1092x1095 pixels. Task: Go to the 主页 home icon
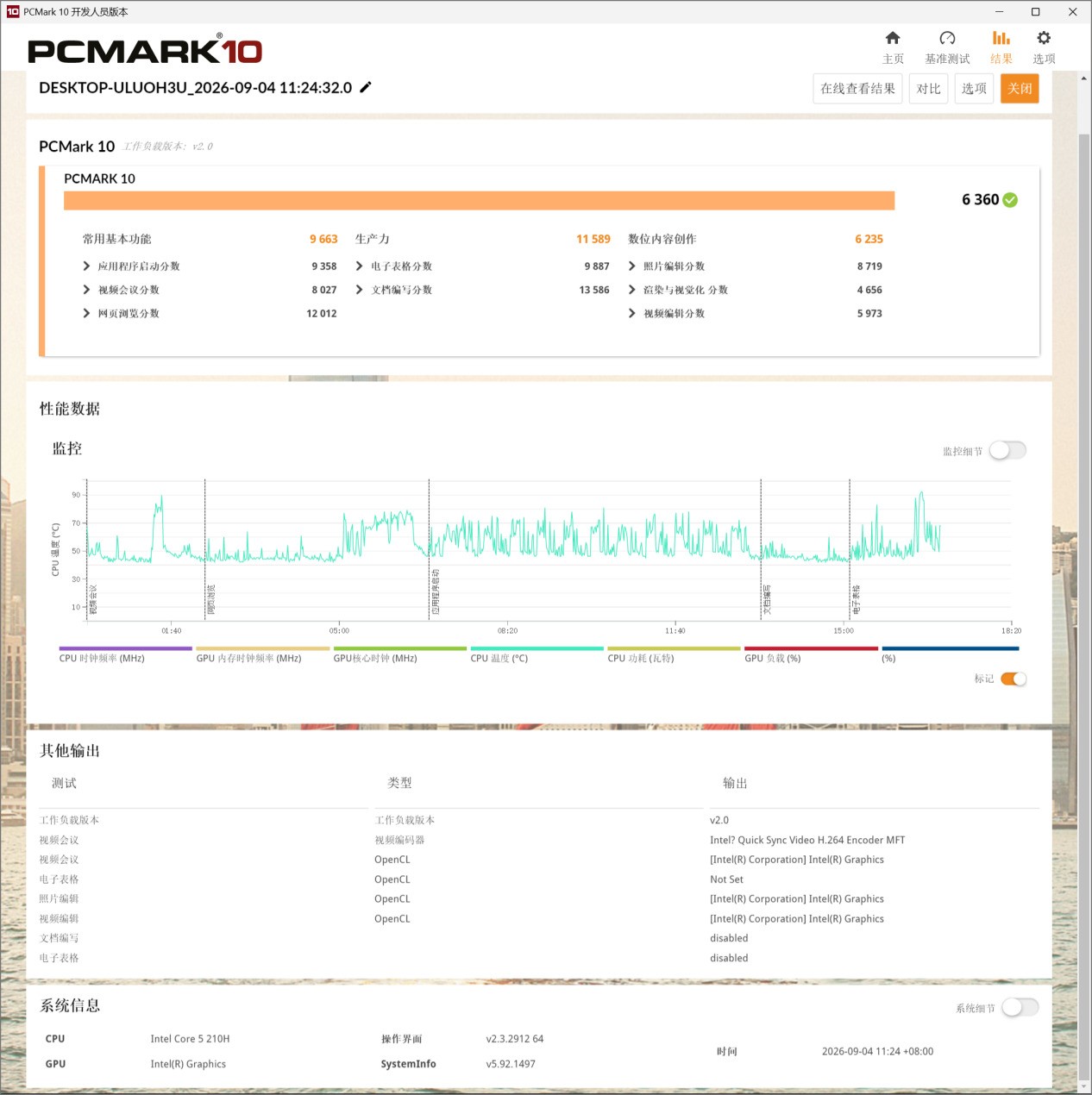(893, 38)
